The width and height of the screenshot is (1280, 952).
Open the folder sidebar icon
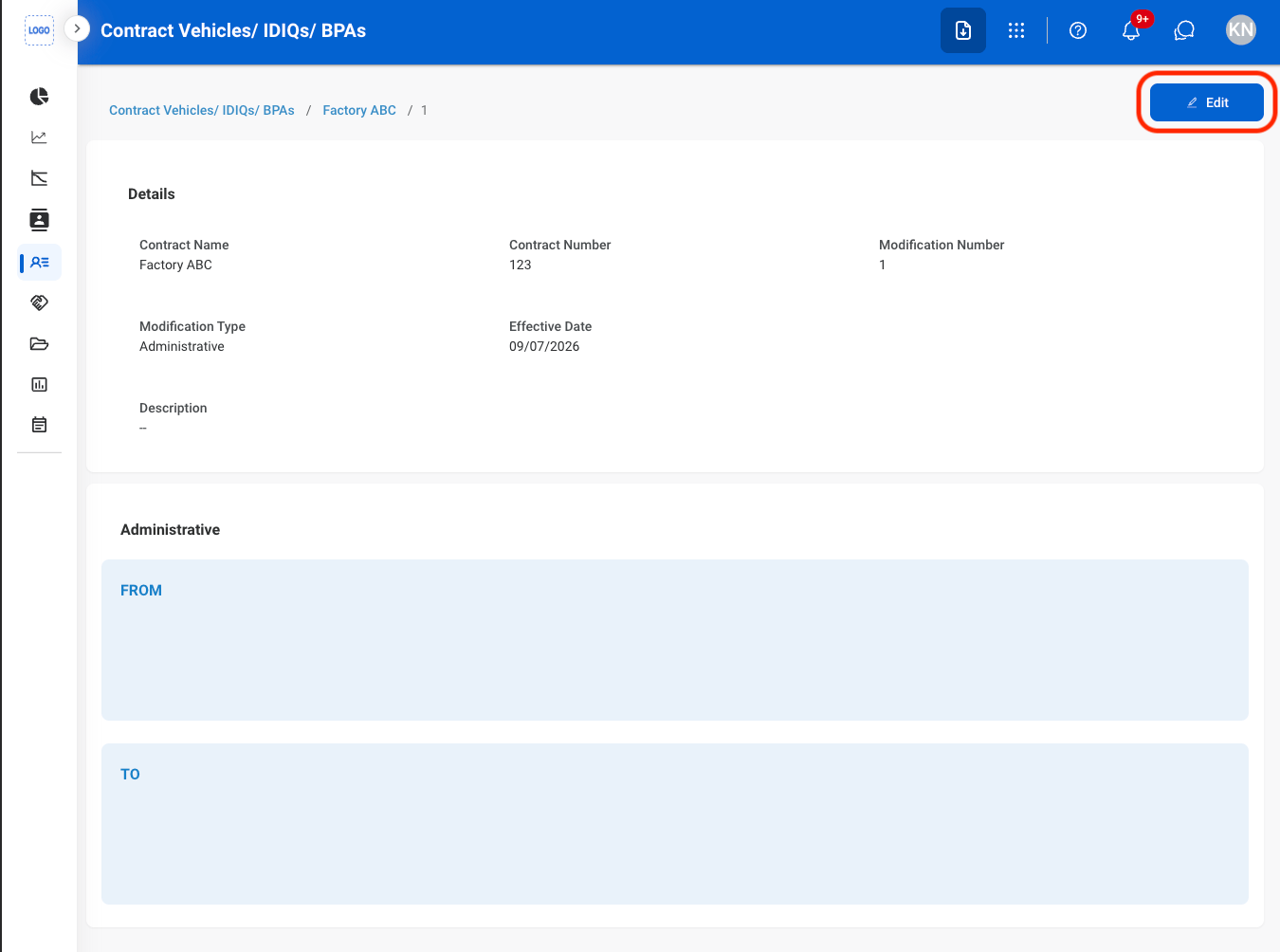(39, 344)
